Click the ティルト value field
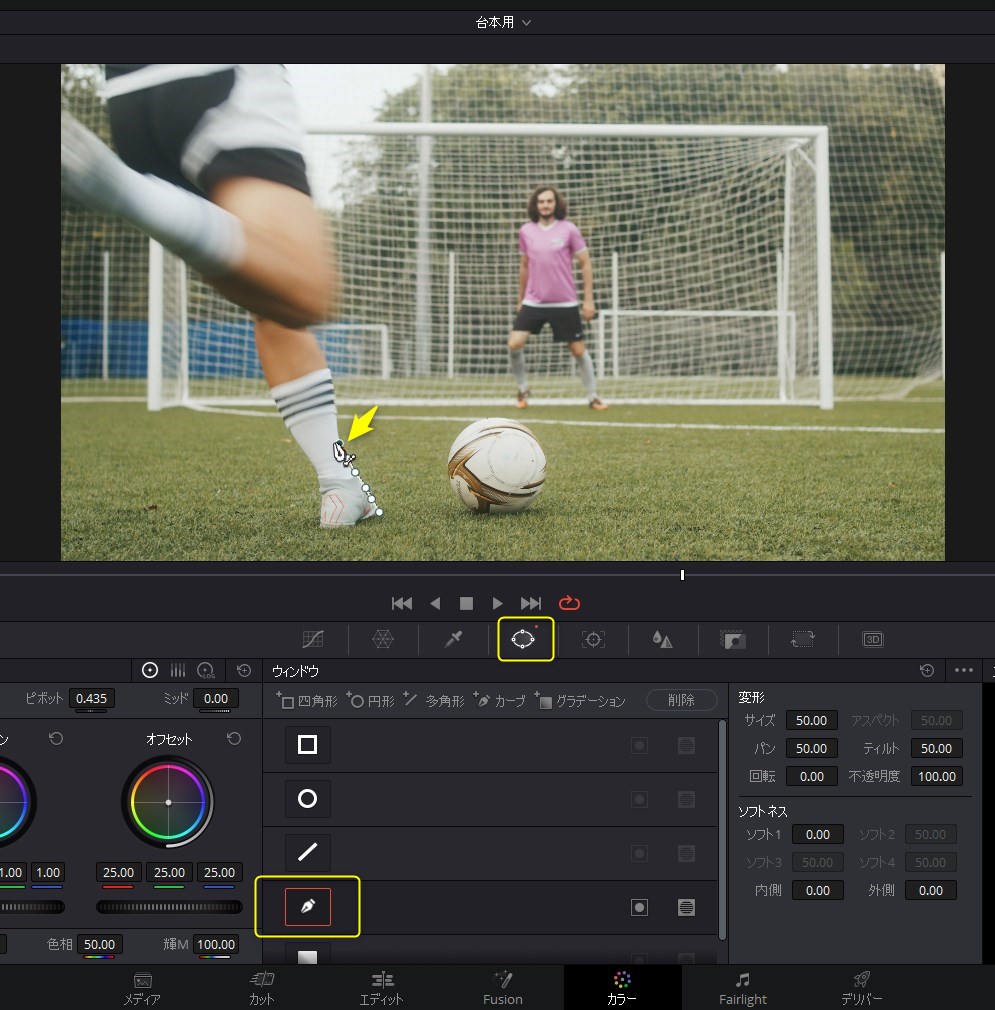This screenshot has height=1010, width=995. [x=936, y=748]
